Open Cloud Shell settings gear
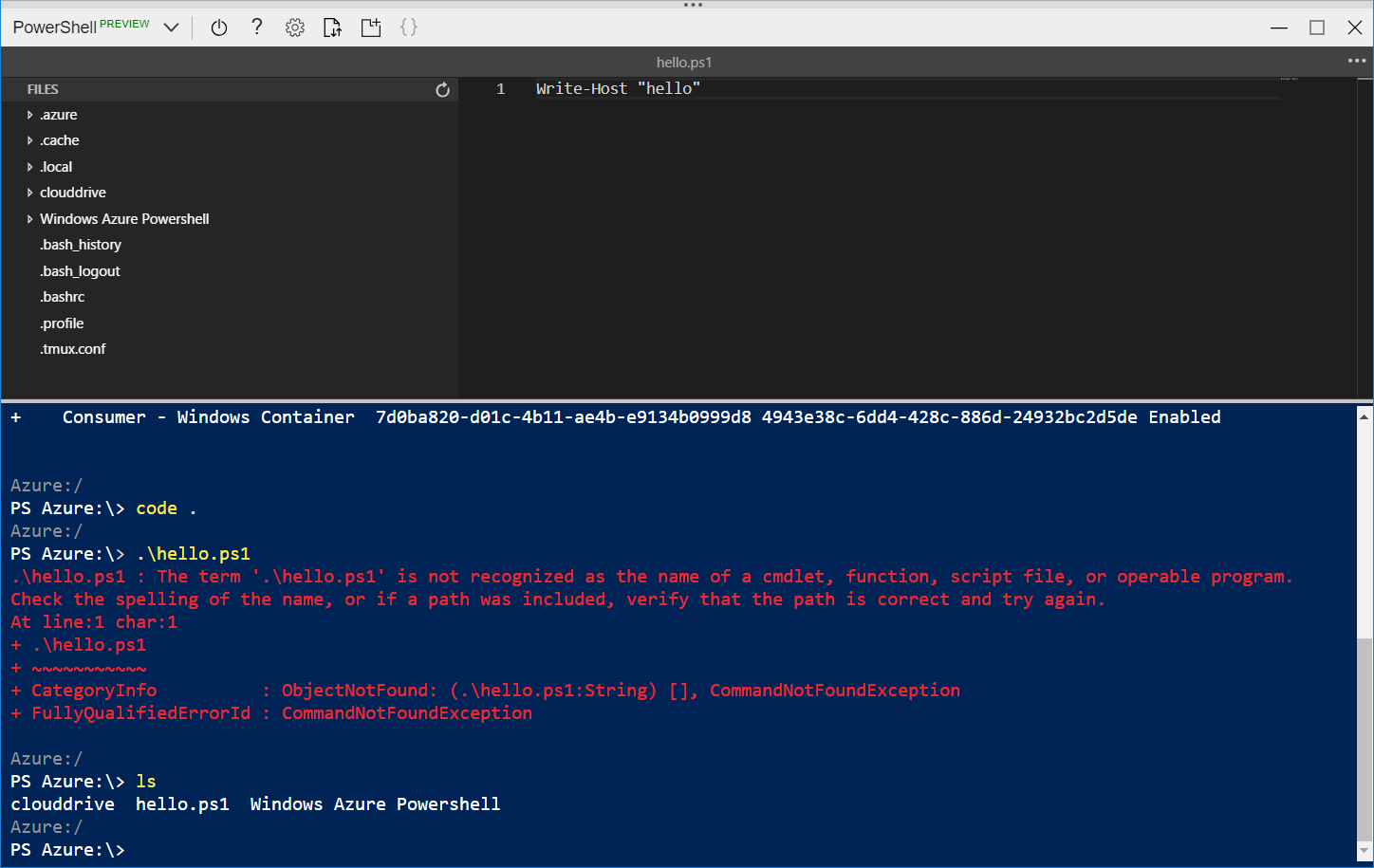This screenshot has width=1374, height=868. coord(295,28)
